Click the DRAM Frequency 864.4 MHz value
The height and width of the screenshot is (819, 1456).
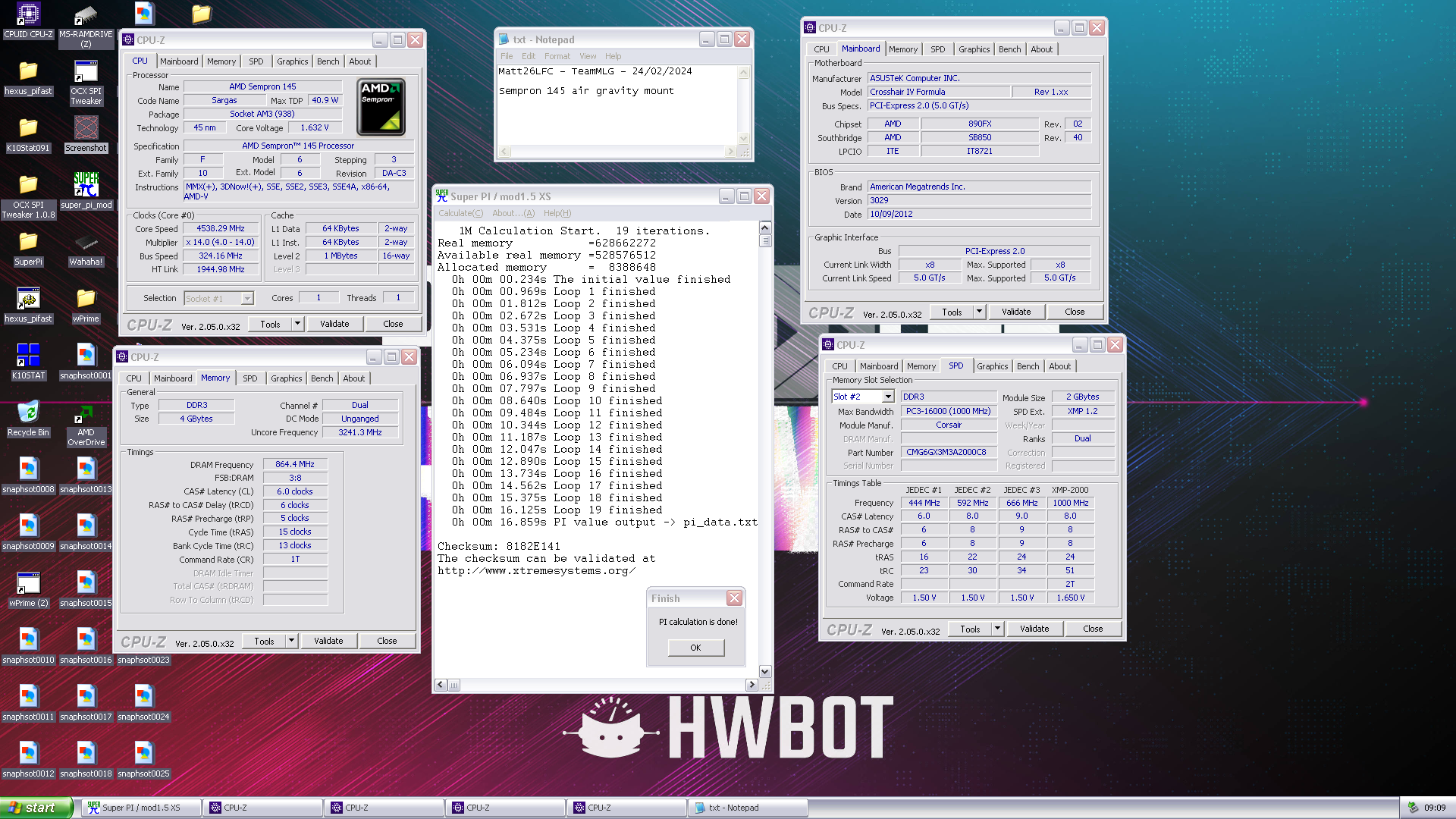click(x=295, y=464)
